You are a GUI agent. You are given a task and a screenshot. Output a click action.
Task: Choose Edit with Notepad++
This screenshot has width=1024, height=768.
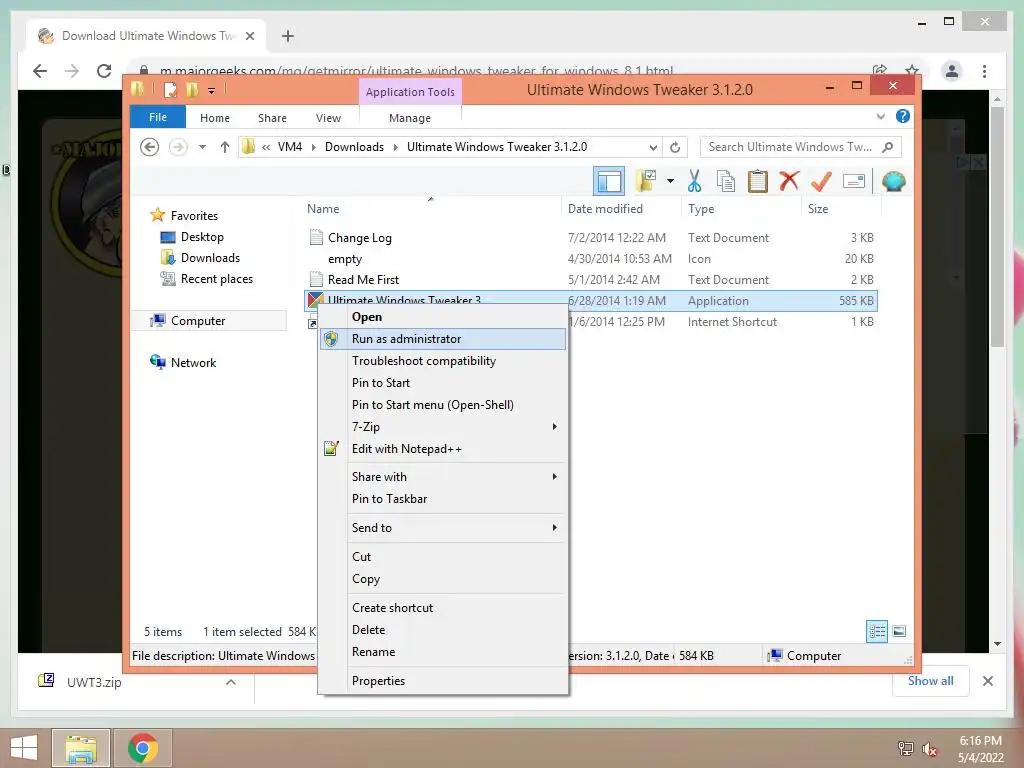click(x=443, y=449)
